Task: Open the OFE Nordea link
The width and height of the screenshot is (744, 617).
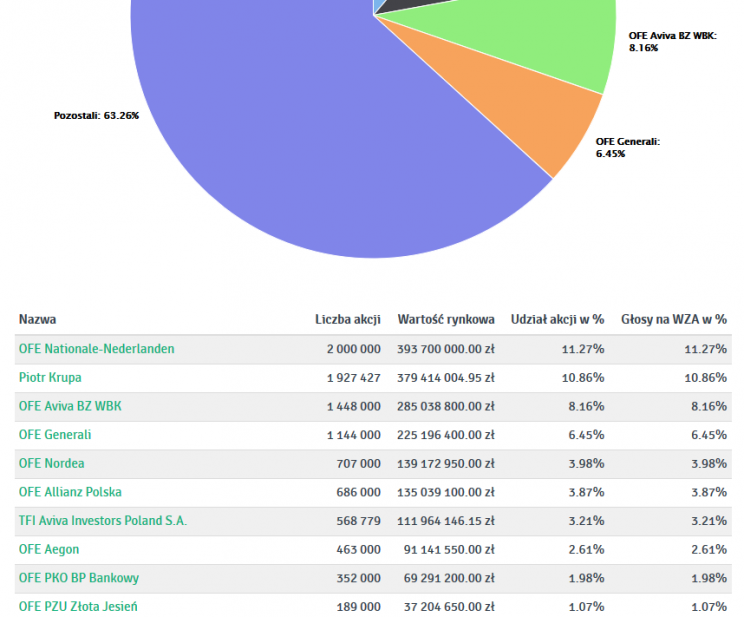Action: click(x=52, y=463)
